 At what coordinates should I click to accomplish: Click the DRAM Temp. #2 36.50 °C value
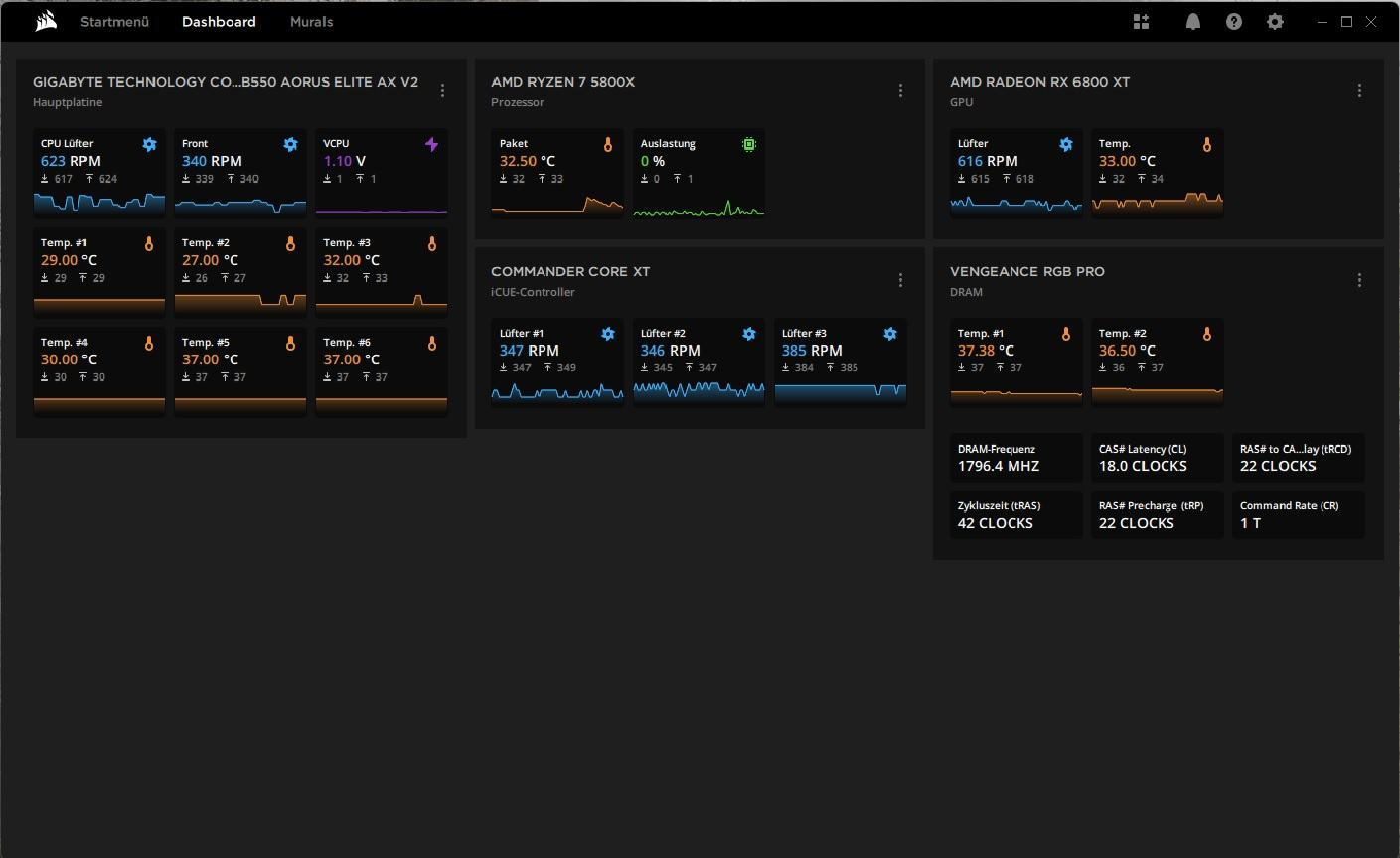pyautogui.click(x=1127, y=351)
